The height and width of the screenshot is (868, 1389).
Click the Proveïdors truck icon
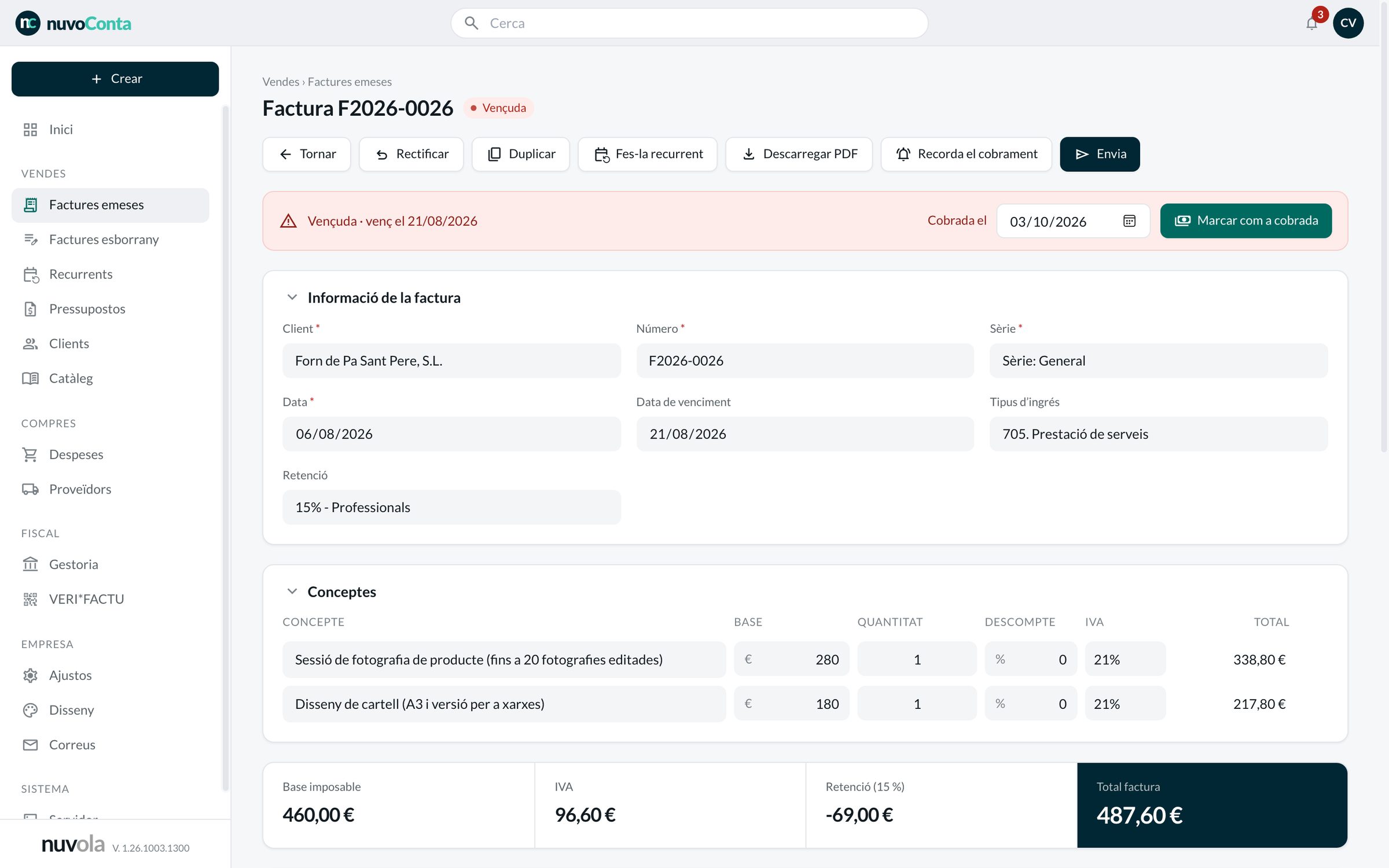click(x=30, y=490)
